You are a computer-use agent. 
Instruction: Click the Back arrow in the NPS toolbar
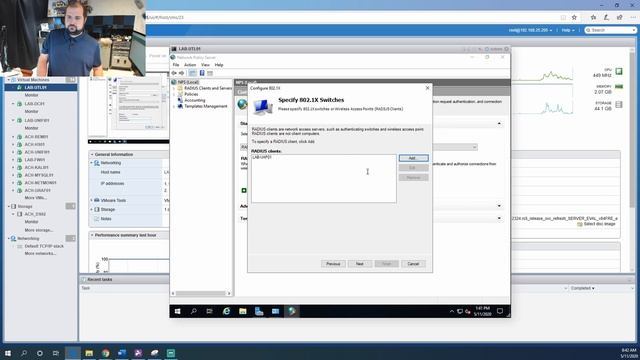click(174, 73)
